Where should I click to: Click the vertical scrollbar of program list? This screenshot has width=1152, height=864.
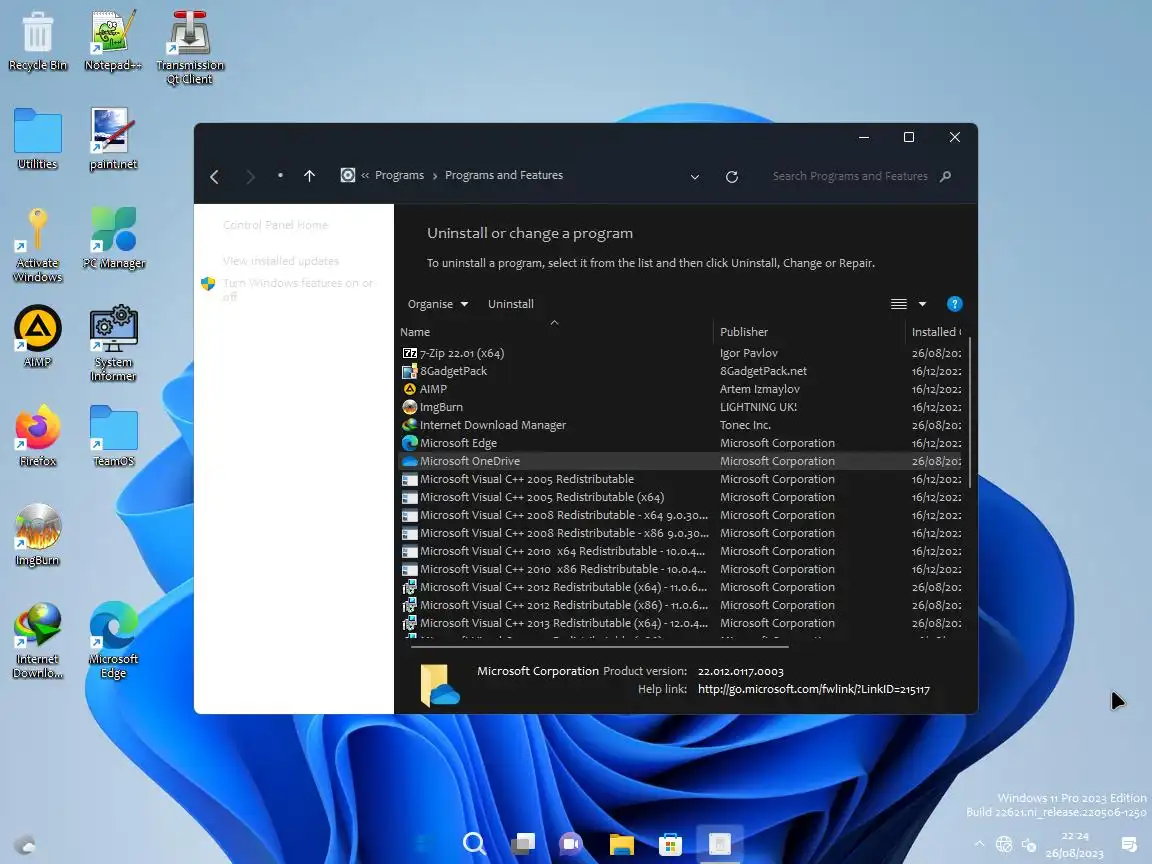[971, 411]
